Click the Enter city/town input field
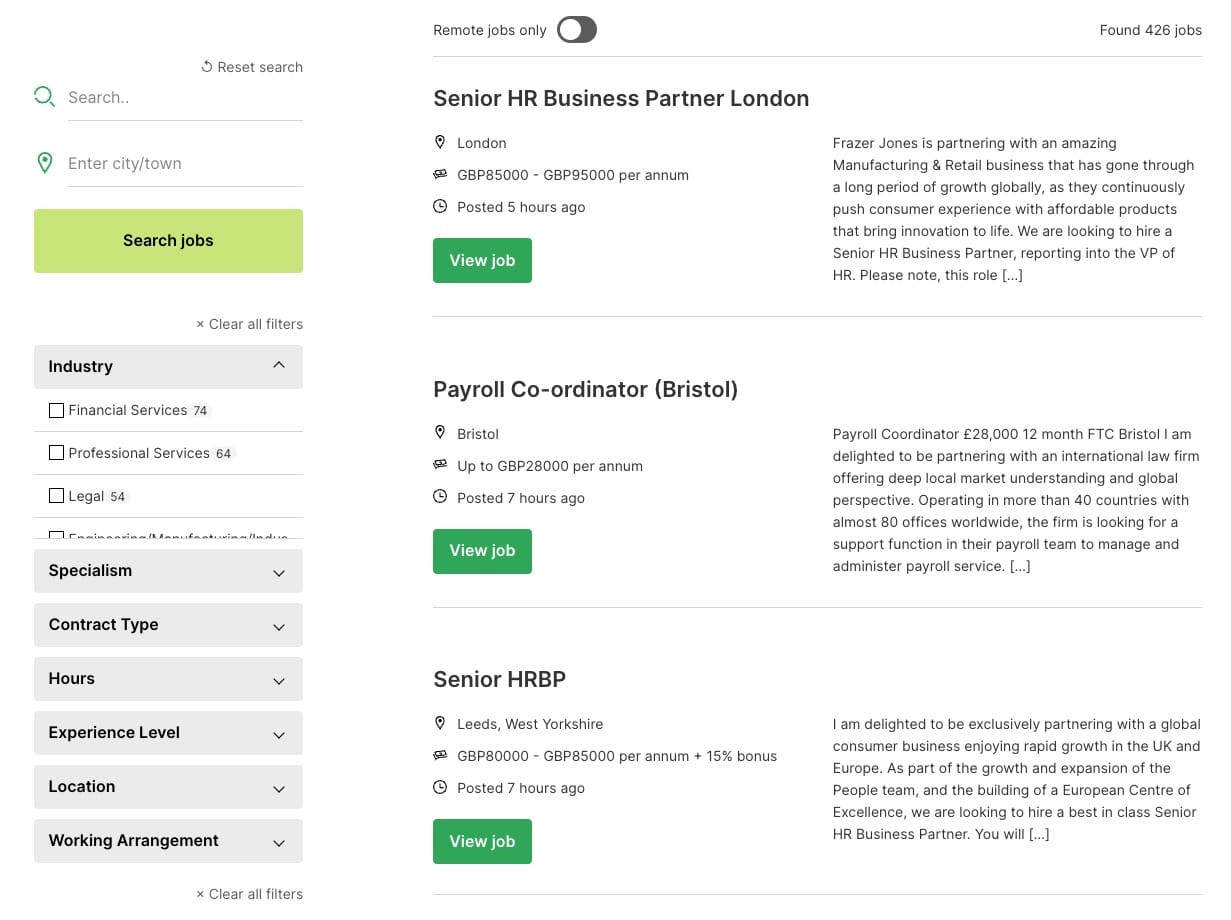1231x920 pixels. pyautogui.click(x=185, y=163)
